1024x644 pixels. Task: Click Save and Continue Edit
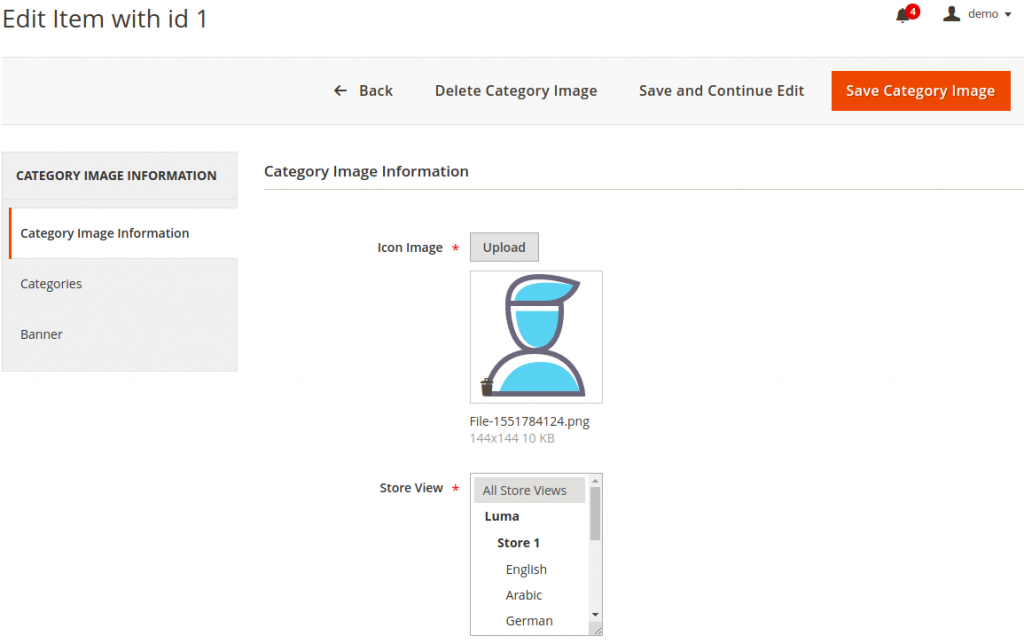721,90
